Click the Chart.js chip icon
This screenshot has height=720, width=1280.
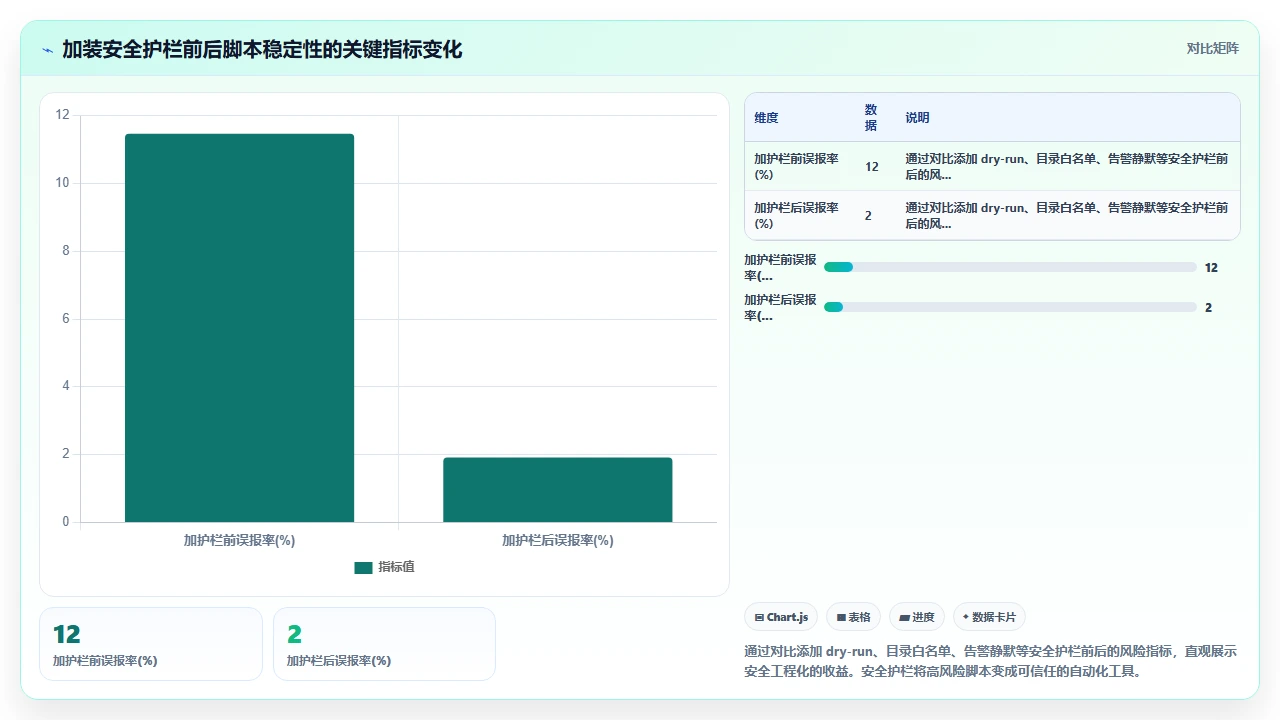[x=759, y=618]
